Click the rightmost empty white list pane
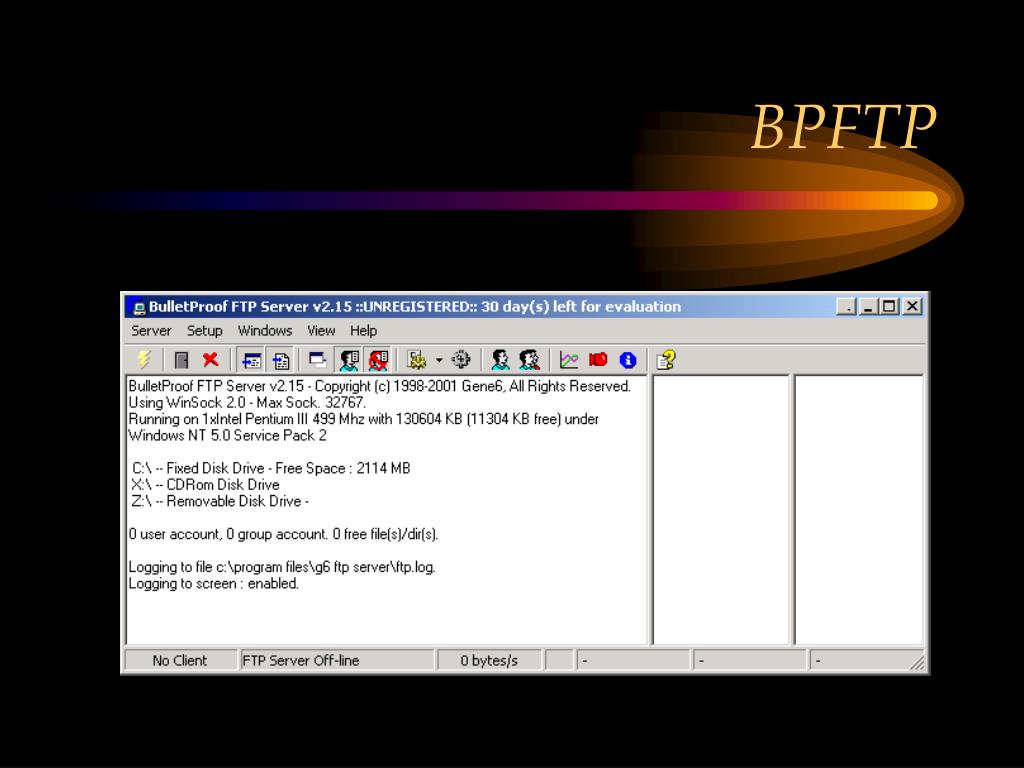 point(859,509)
